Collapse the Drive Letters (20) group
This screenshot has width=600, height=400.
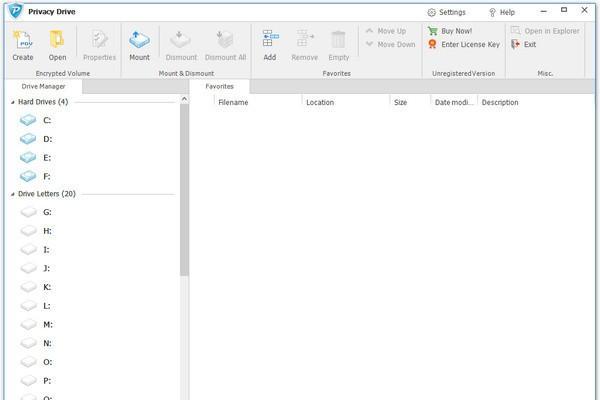pos(13,194)
